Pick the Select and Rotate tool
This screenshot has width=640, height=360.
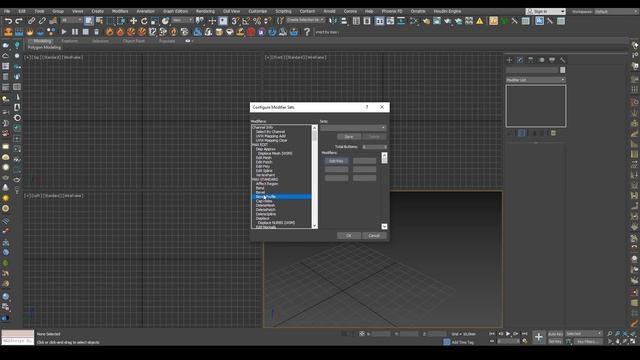click(144, 20)
